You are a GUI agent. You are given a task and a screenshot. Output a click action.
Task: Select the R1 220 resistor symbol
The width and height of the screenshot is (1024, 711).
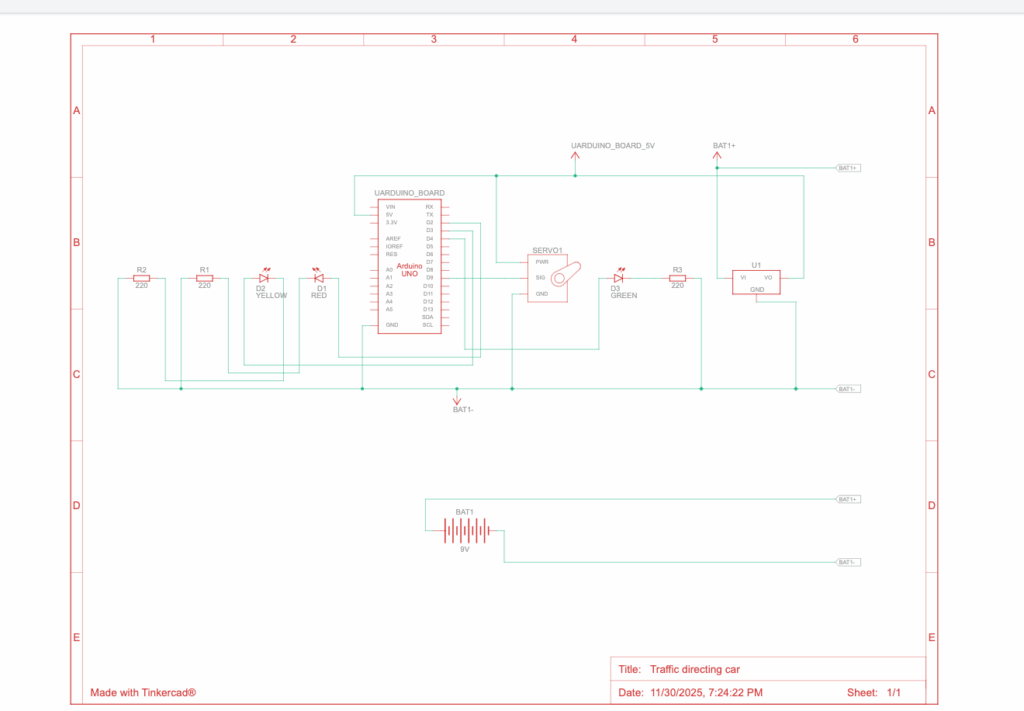click(x=204, y=279)
